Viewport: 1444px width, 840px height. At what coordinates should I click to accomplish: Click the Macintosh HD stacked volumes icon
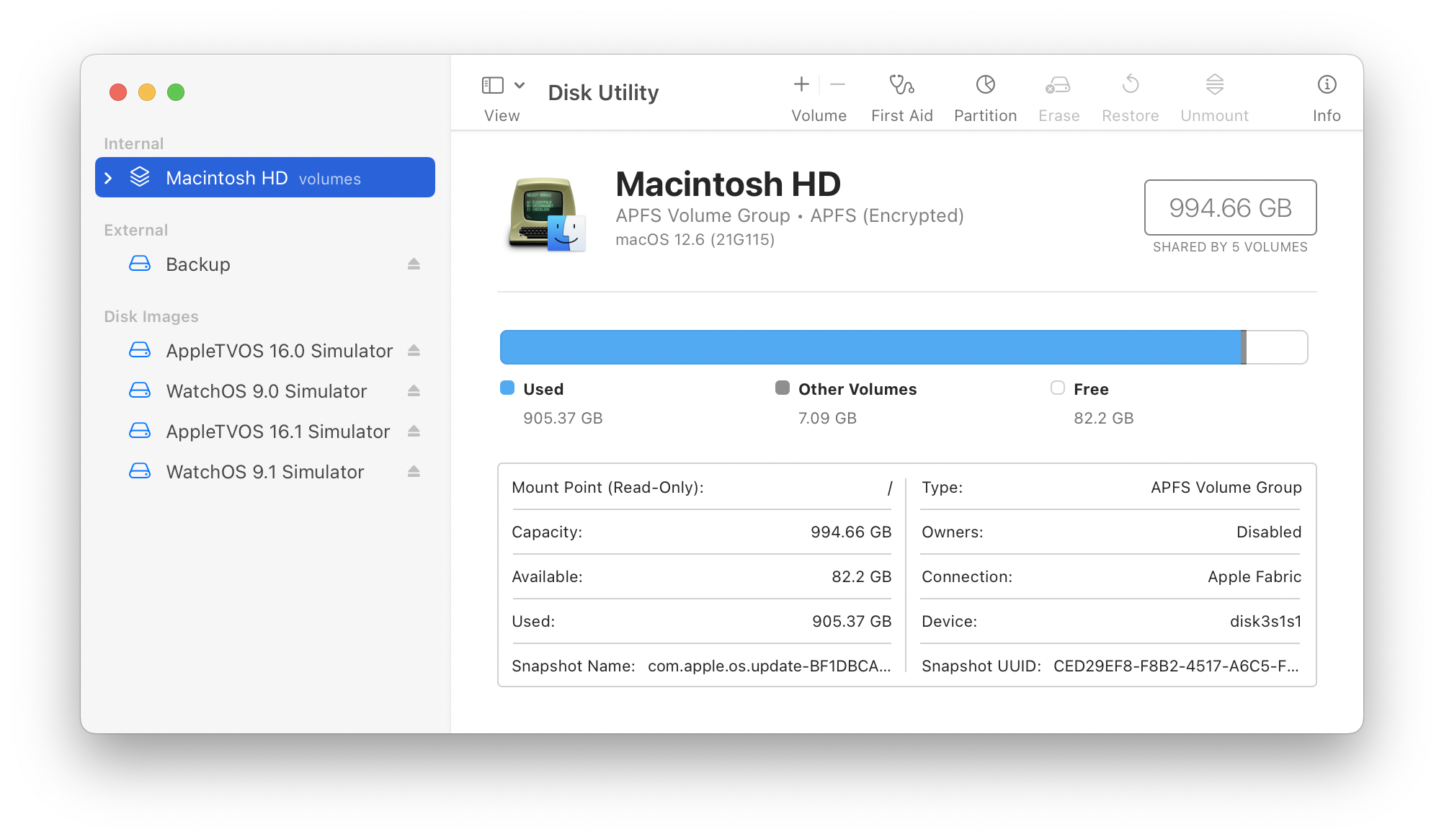(x=140, y=177)
